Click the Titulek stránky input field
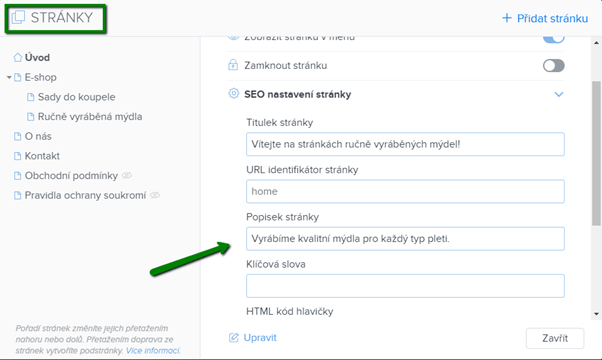This screenshot has width=602, height=360. click(405, 144)
